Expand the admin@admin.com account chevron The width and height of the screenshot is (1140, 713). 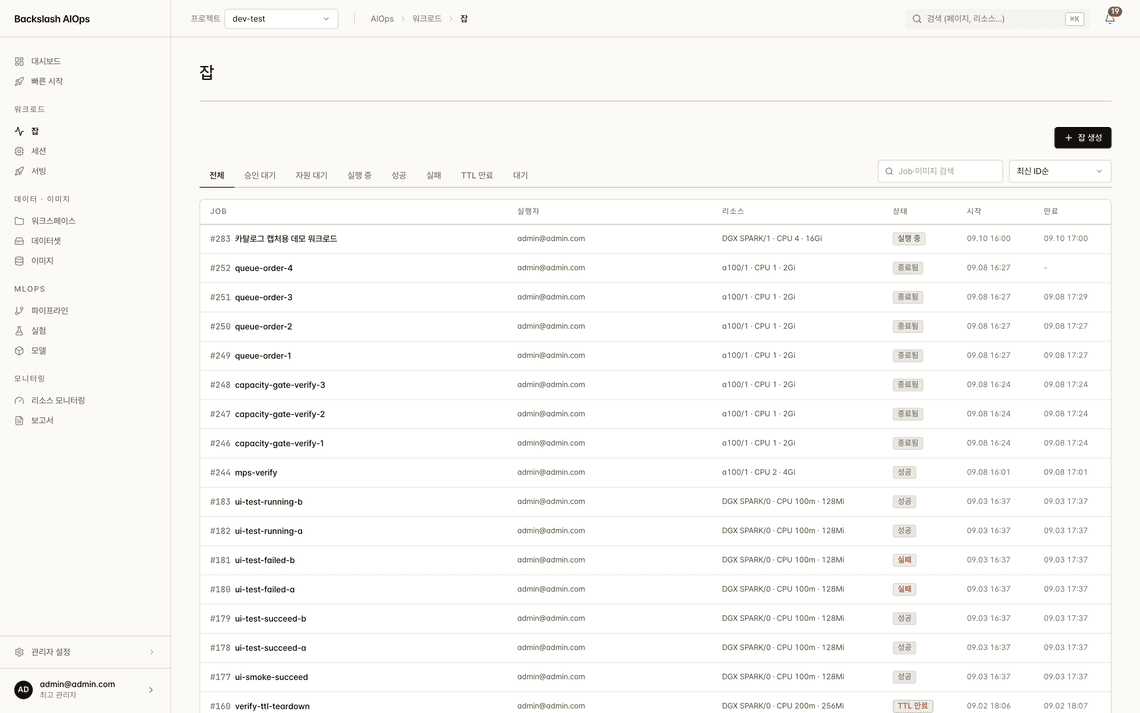point(150,690)
